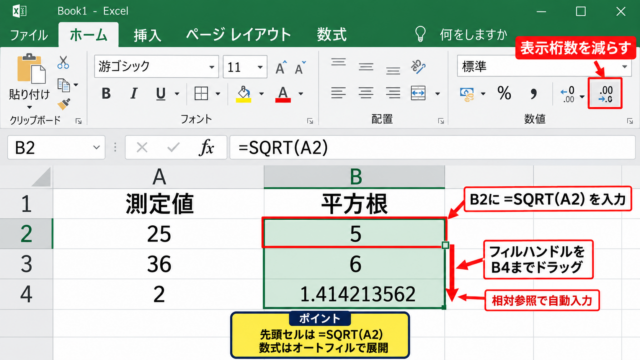Click Decrease Decimal icon
The width and height of the screenshot is (640, 360).
coord(605,94)
